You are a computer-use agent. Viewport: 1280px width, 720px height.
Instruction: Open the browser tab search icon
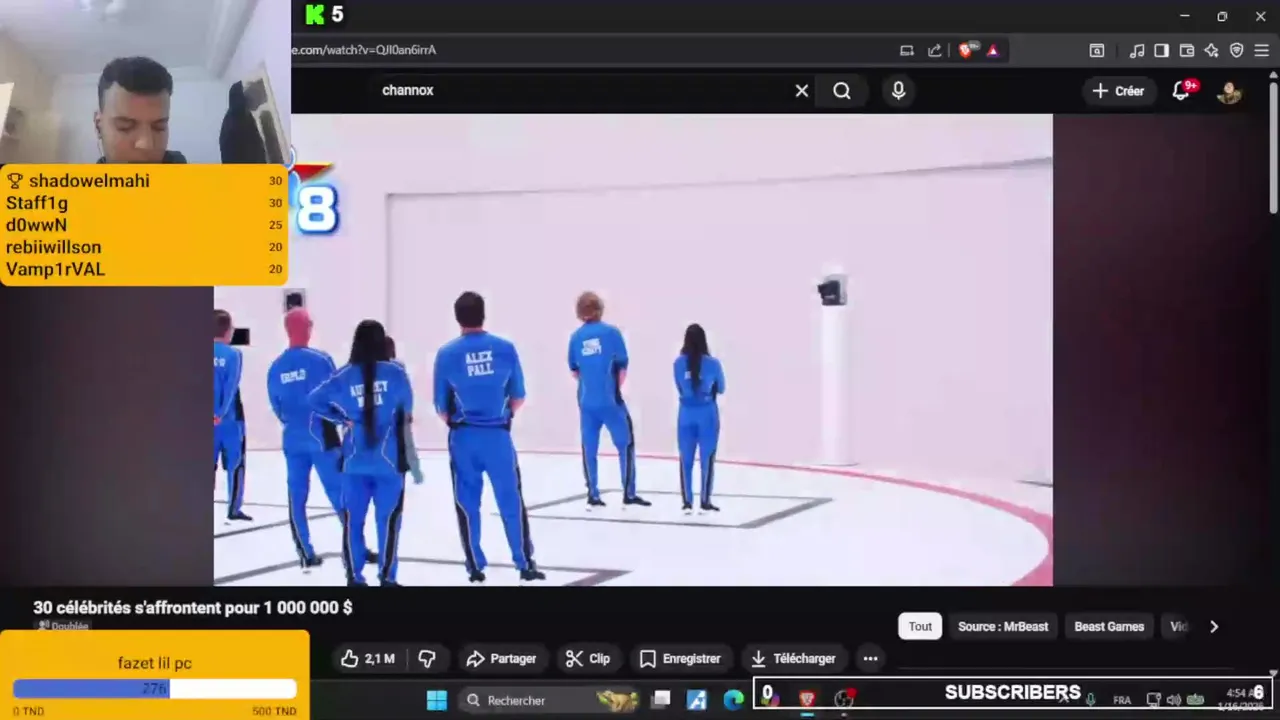coord(1097,50)
